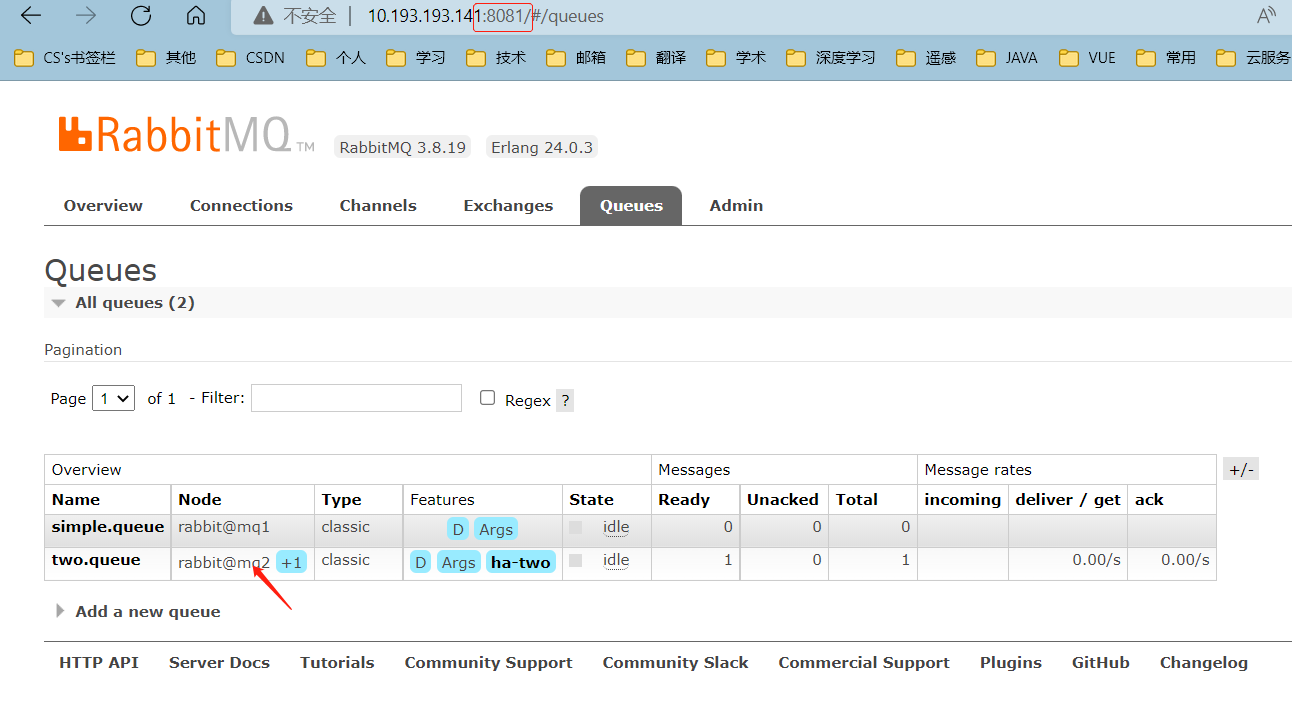Click the idle state of simple.queue
The width and height of the screenshot is (1292, 704).
tap(616, 527)
